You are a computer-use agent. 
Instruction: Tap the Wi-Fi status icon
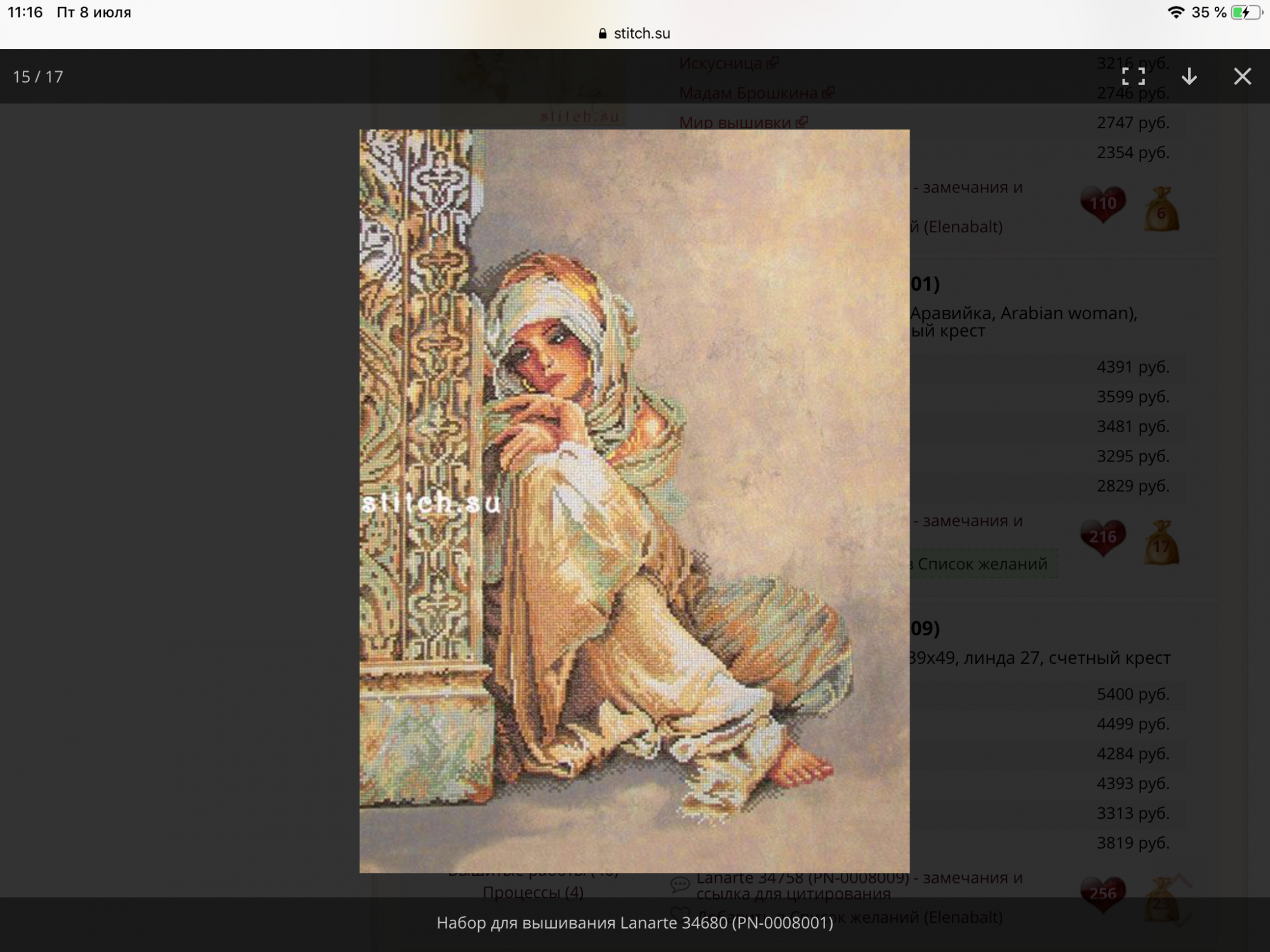1176,12
